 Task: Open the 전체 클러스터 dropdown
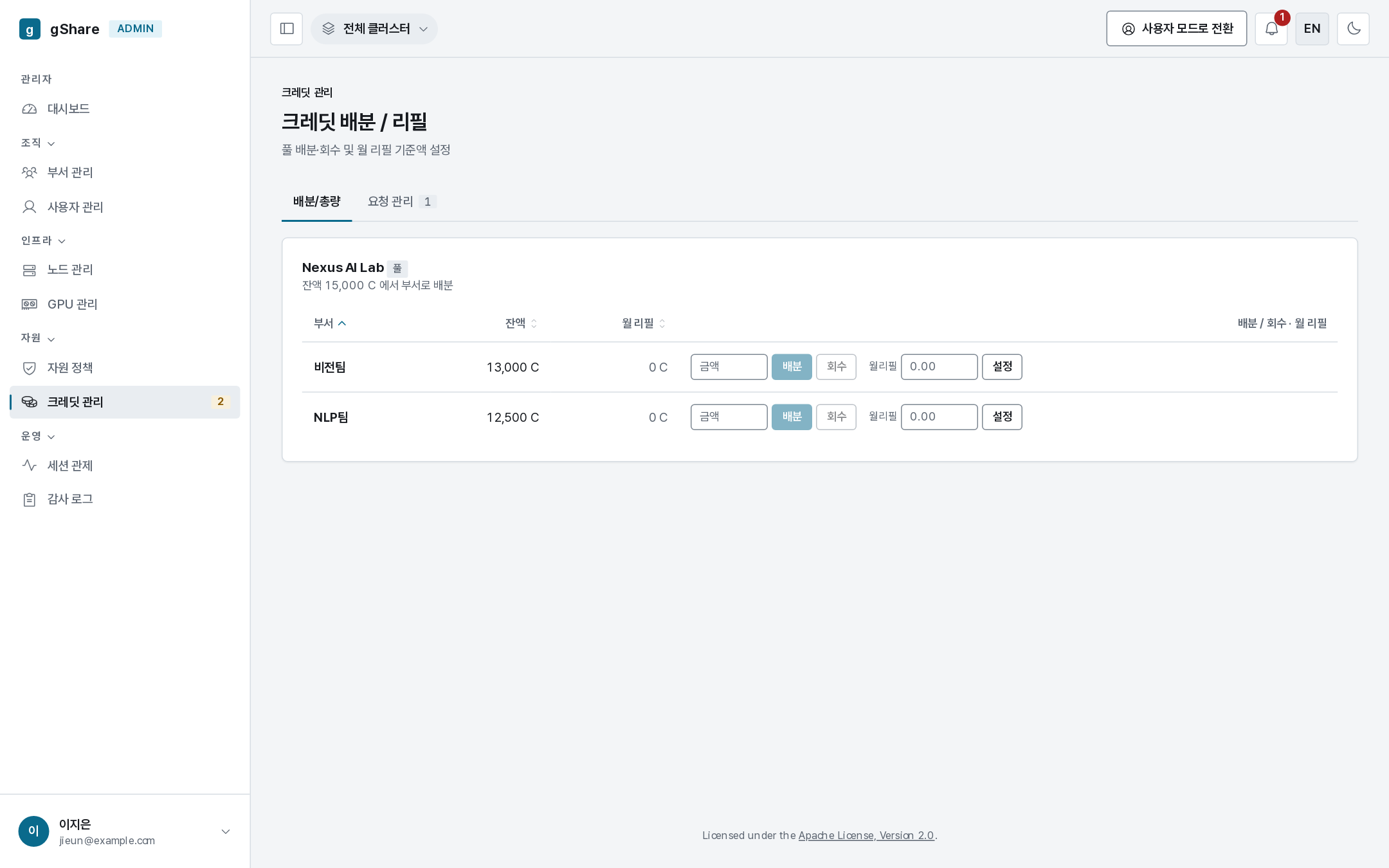pos(374,29)
